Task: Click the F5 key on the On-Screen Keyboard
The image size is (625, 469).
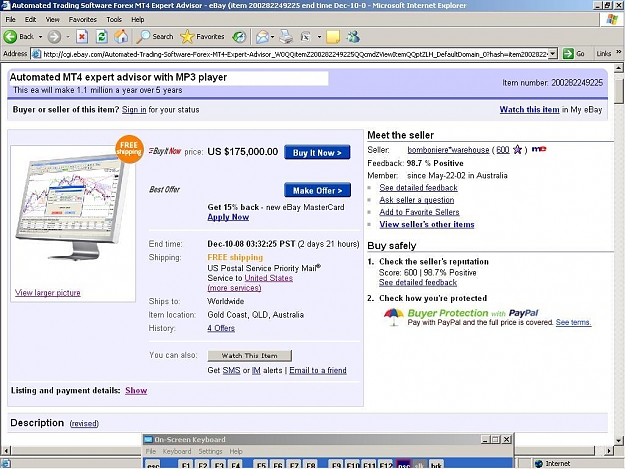Action: click(x=261, y=465)
